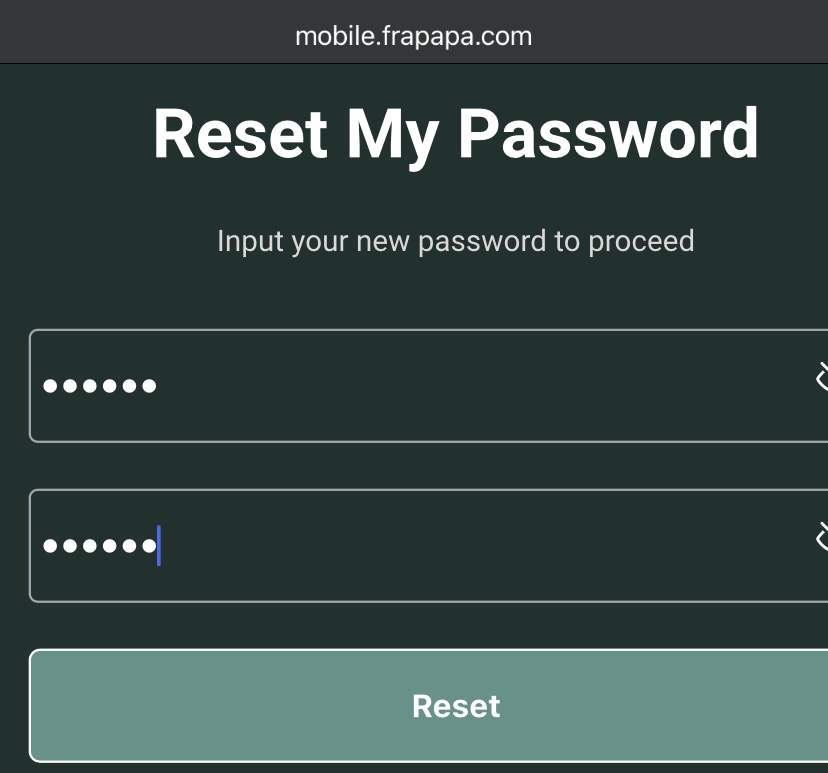
Task: Click the "Input your new password to proceed" text
Action: pyautogui.click(x=456, y=242)
